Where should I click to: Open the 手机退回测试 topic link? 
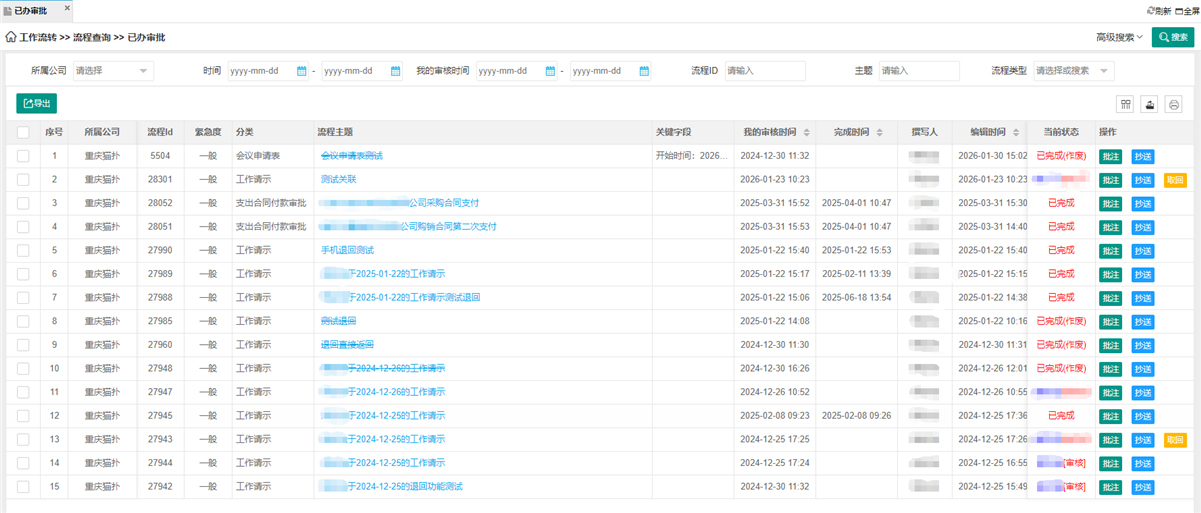click(x=347, y=250)
